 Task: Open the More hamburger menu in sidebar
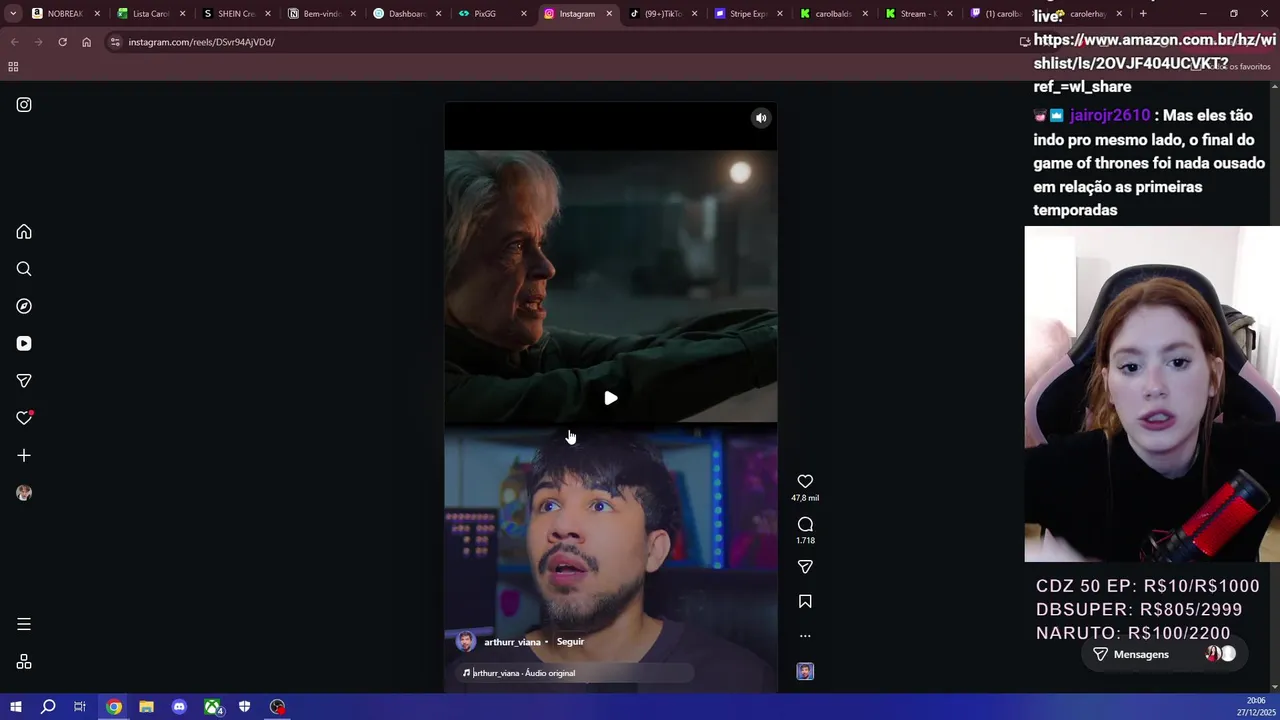[x=24, y=624]
